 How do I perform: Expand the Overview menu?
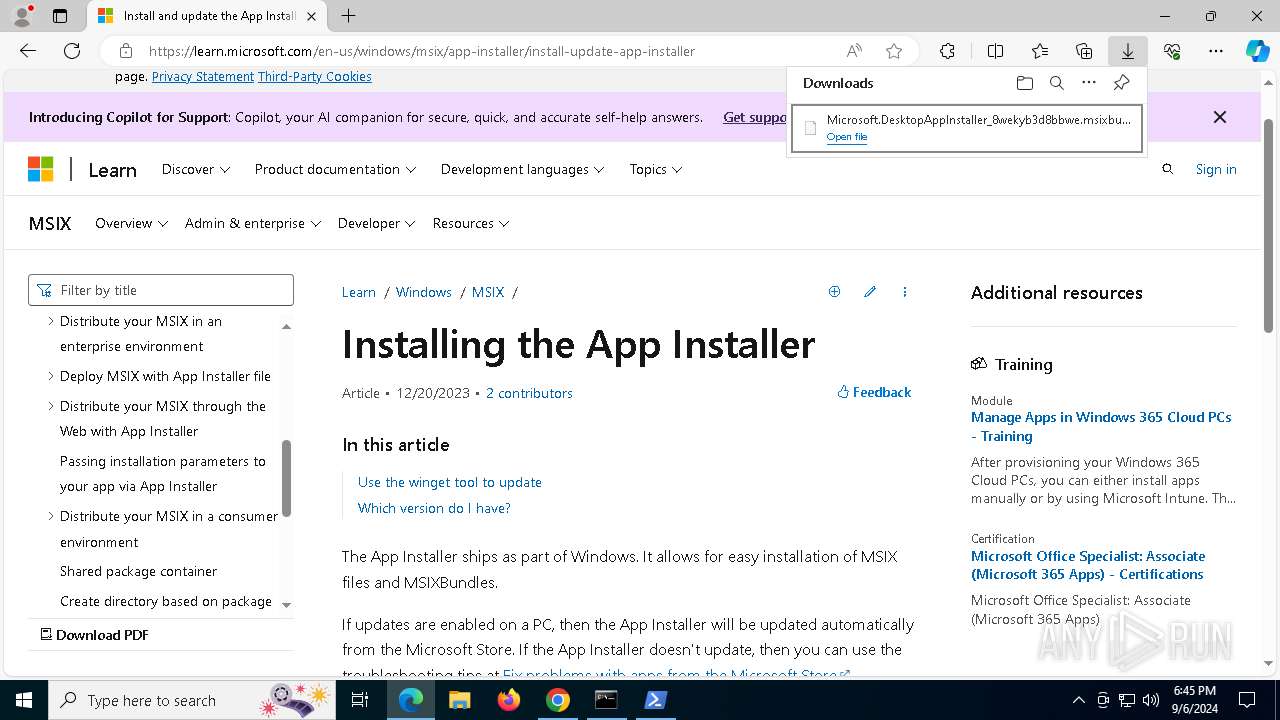pos(131,223)
